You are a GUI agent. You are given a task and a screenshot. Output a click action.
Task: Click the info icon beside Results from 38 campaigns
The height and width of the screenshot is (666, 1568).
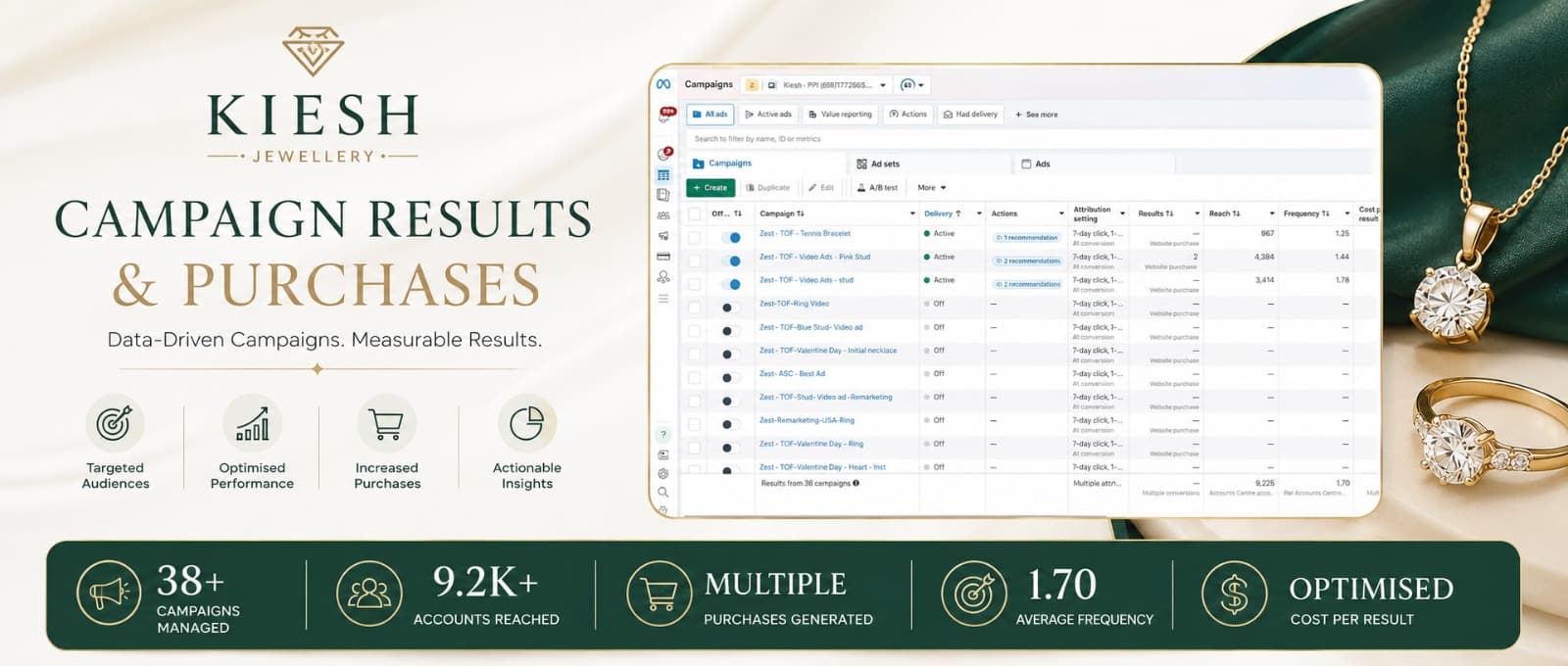pos(856,483)
